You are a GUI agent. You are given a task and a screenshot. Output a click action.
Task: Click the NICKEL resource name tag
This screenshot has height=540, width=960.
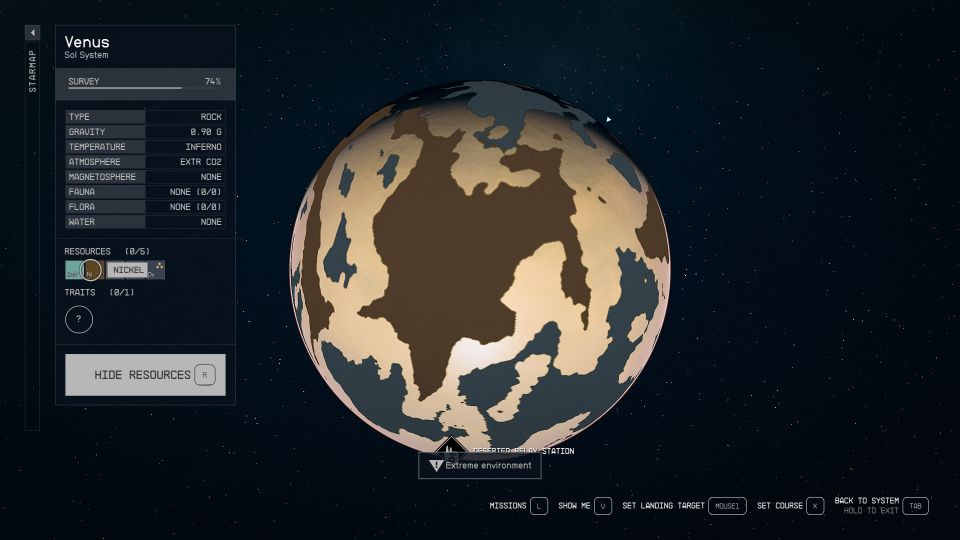click(x=127, y=270)
